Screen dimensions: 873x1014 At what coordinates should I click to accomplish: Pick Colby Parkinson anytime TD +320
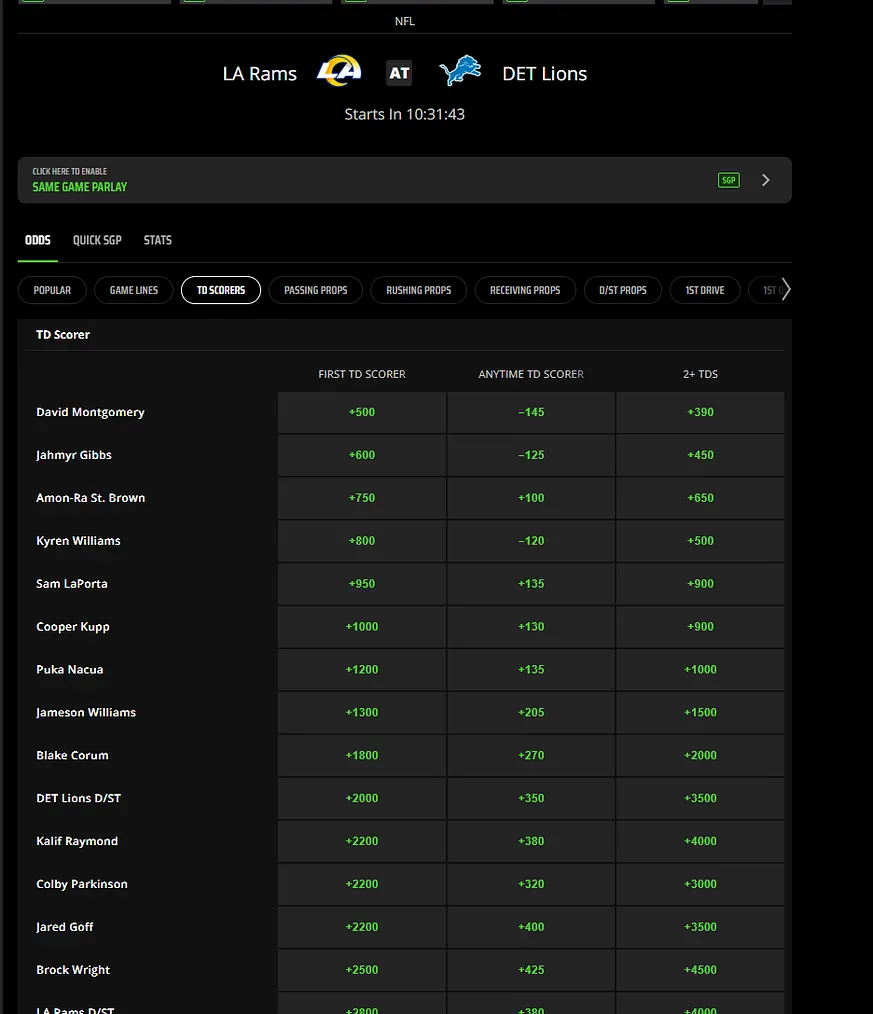pos(531,884)
